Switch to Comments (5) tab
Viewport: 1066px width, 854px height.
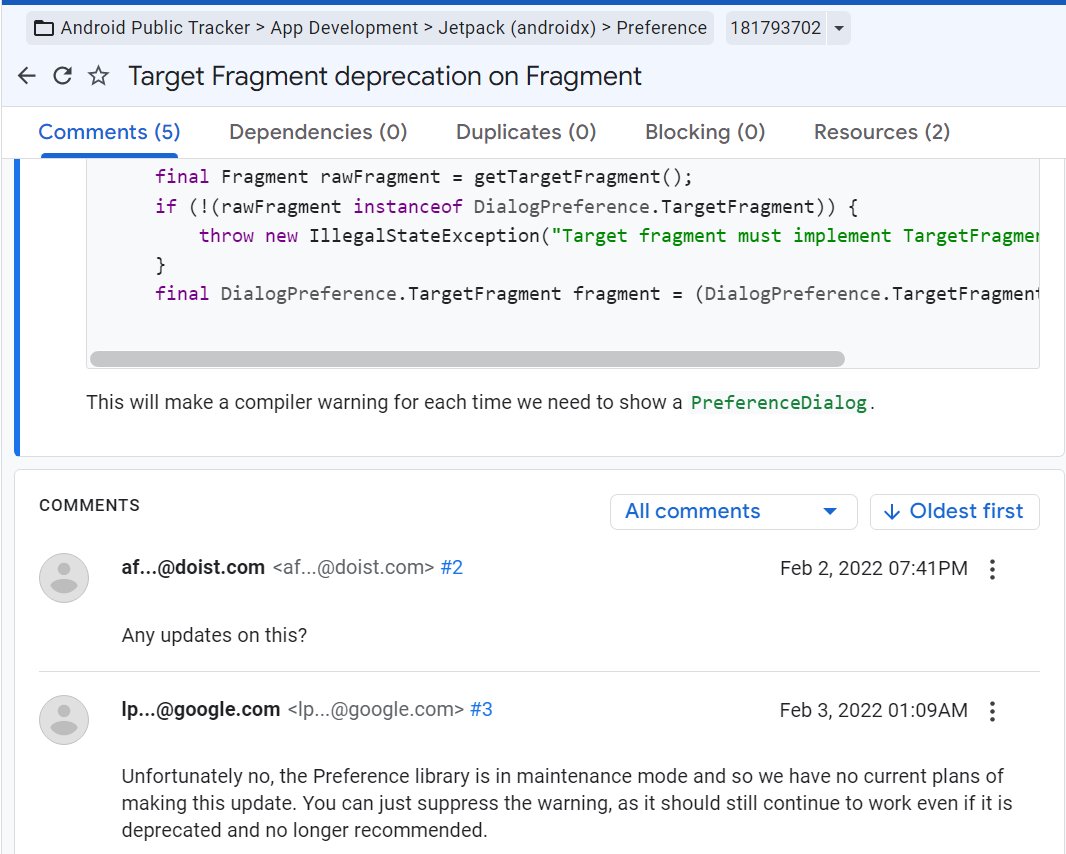[109, 132]
